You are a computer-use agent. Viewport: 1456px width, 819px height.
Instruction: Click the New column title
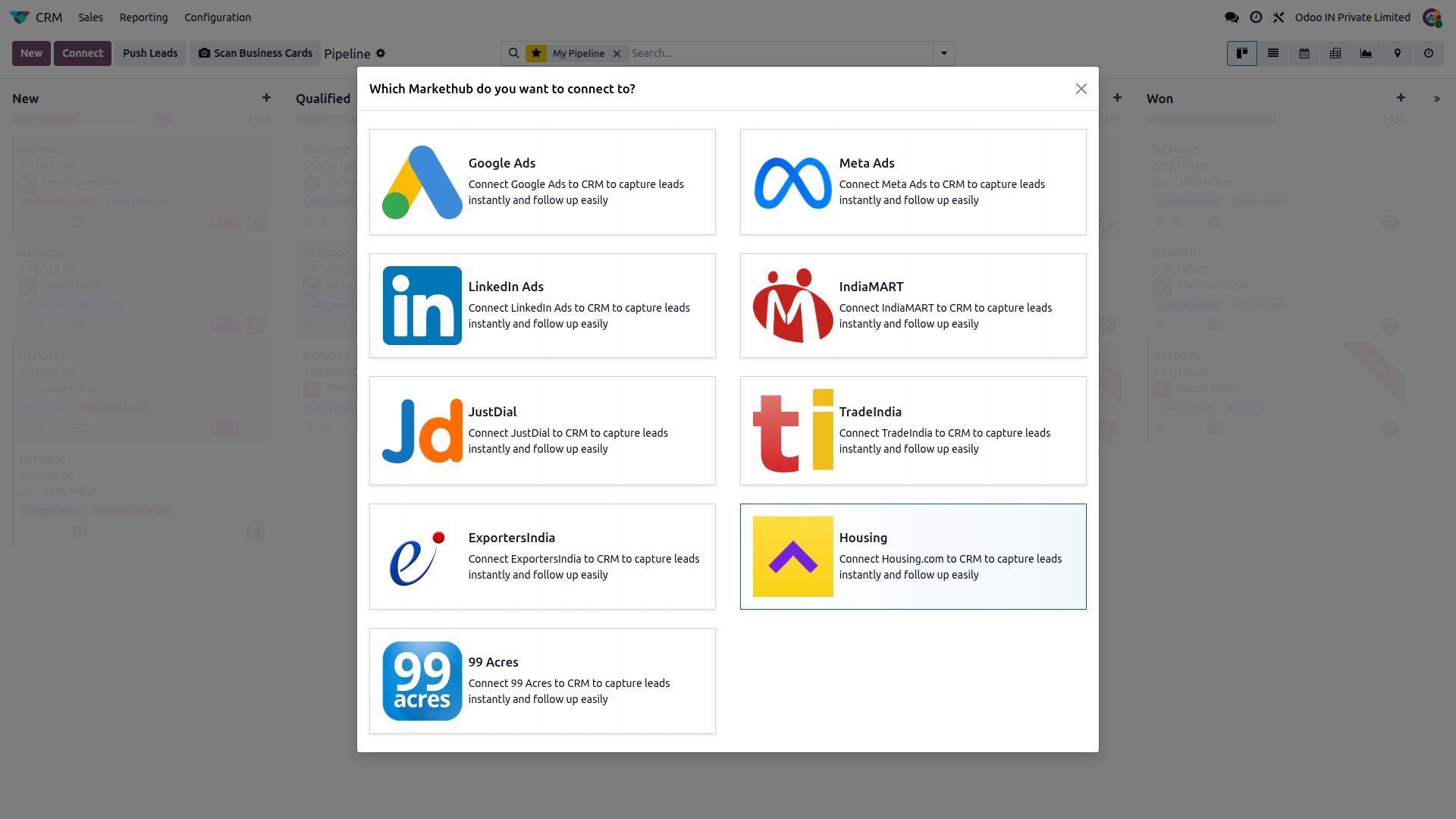point(25,99)
